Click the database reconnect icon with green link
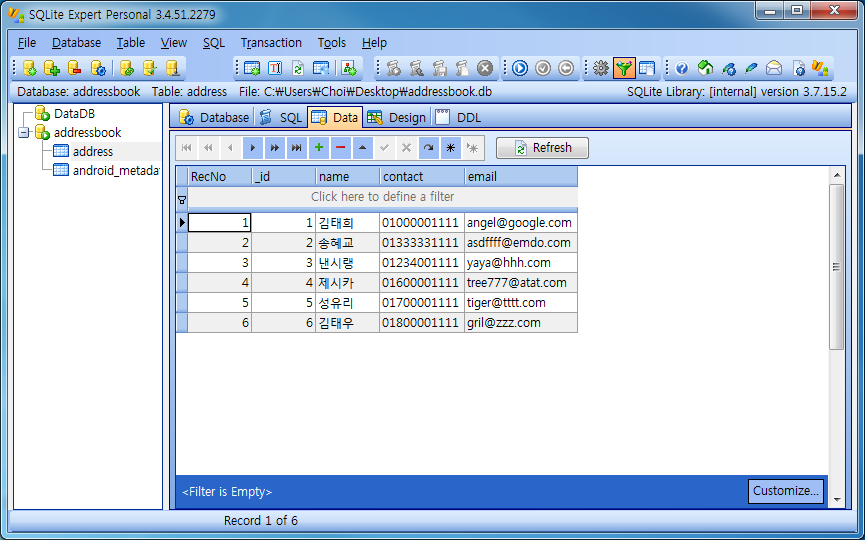Viewport: 865px width, 540px height. pyautogui.click(x=127, y=68)
